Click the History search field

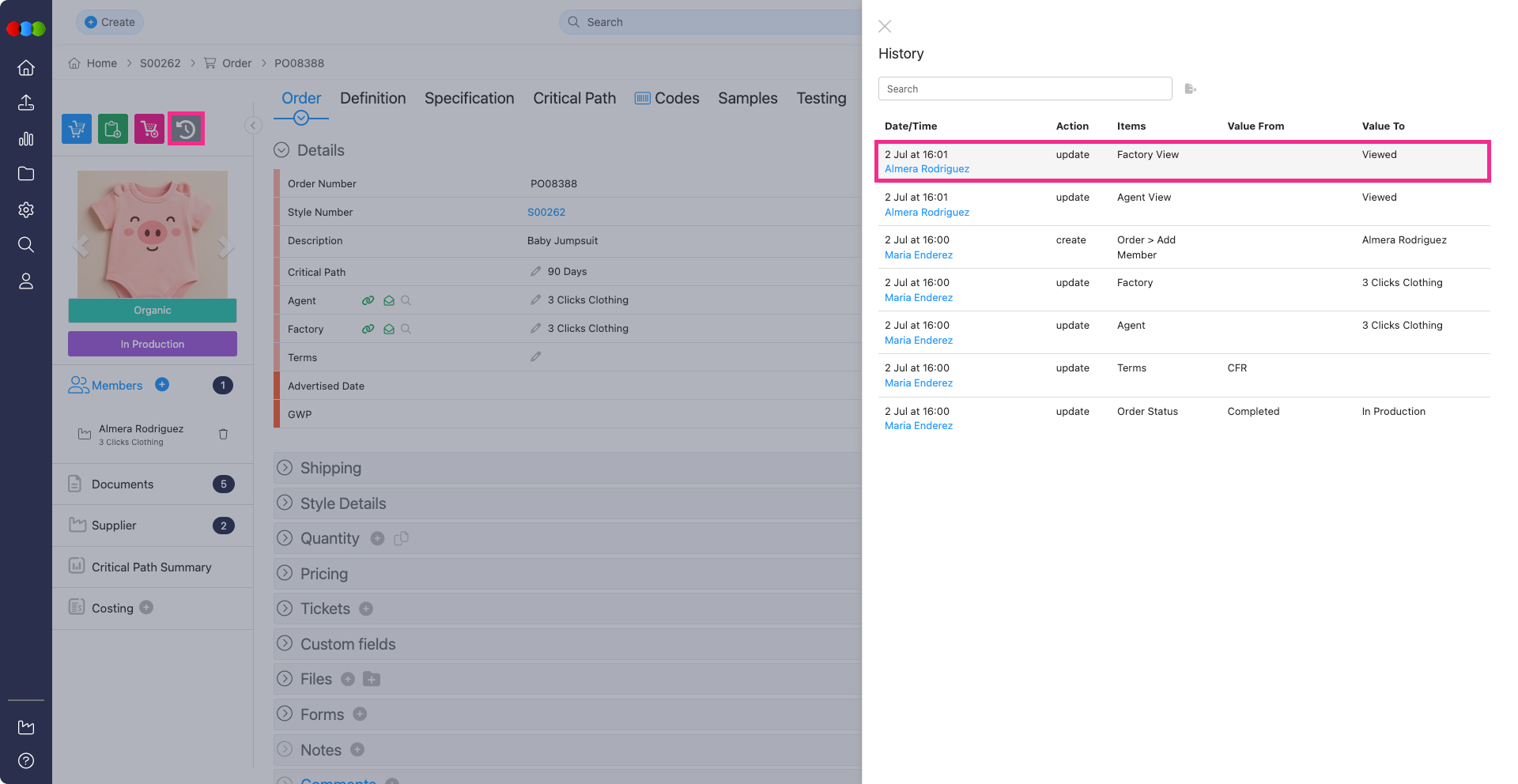click(x=1025, y=89)
